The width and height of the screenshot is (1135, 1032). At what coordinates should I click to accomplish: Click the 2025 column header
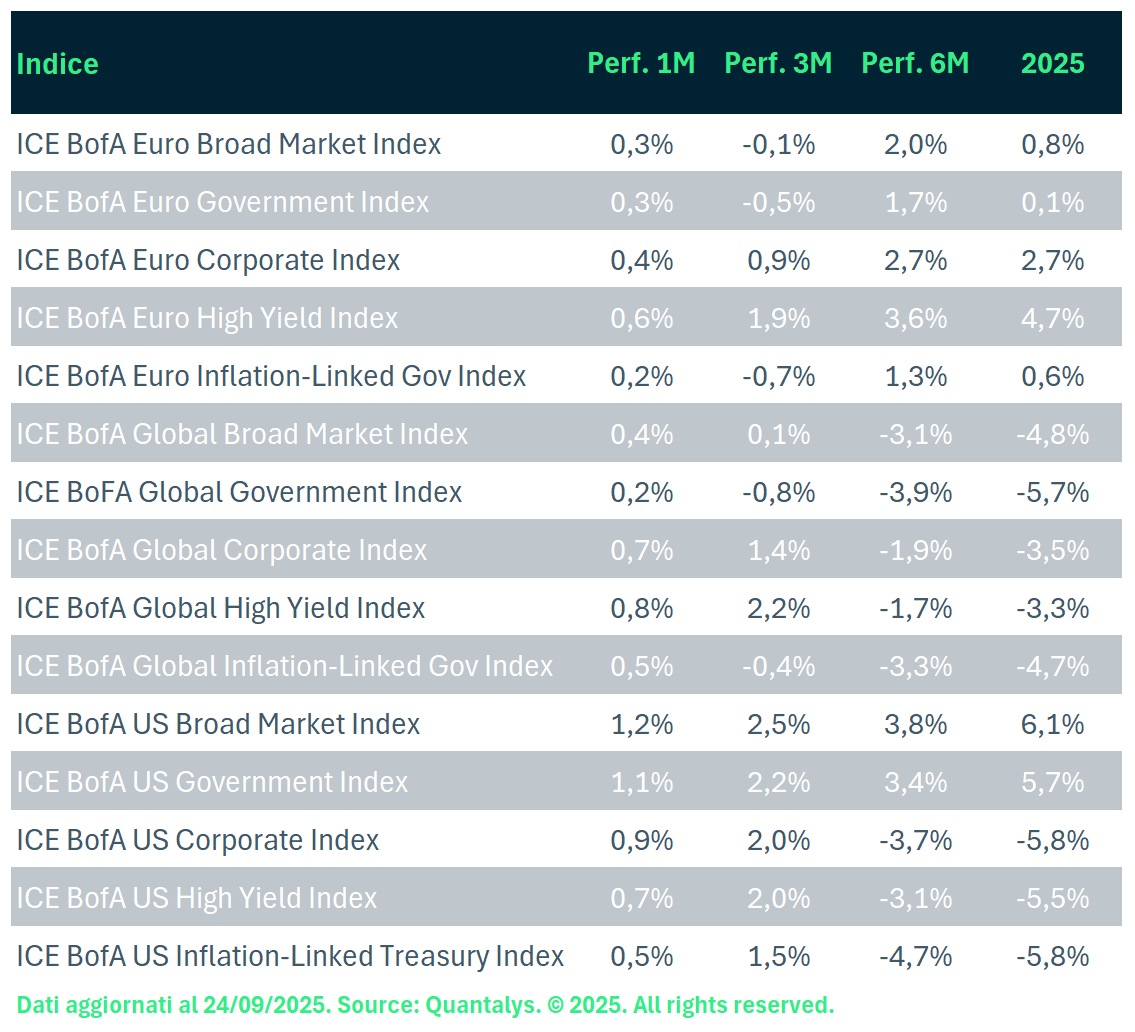[1052, 64]
